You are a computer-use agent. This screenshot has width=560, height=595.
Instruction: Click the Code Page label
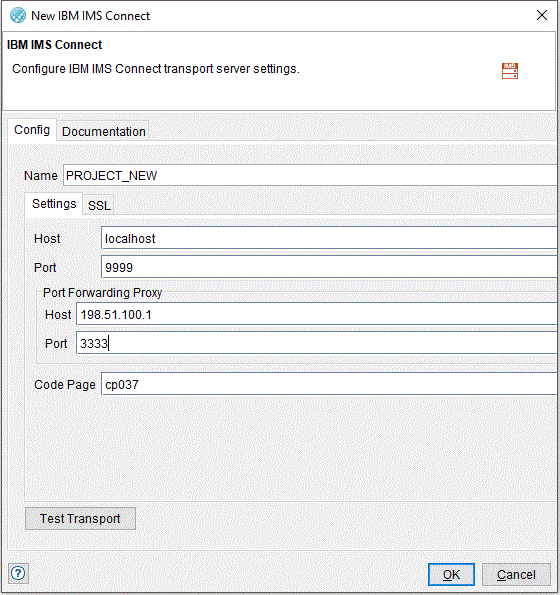pyautogui.click(x=65, y=384)
